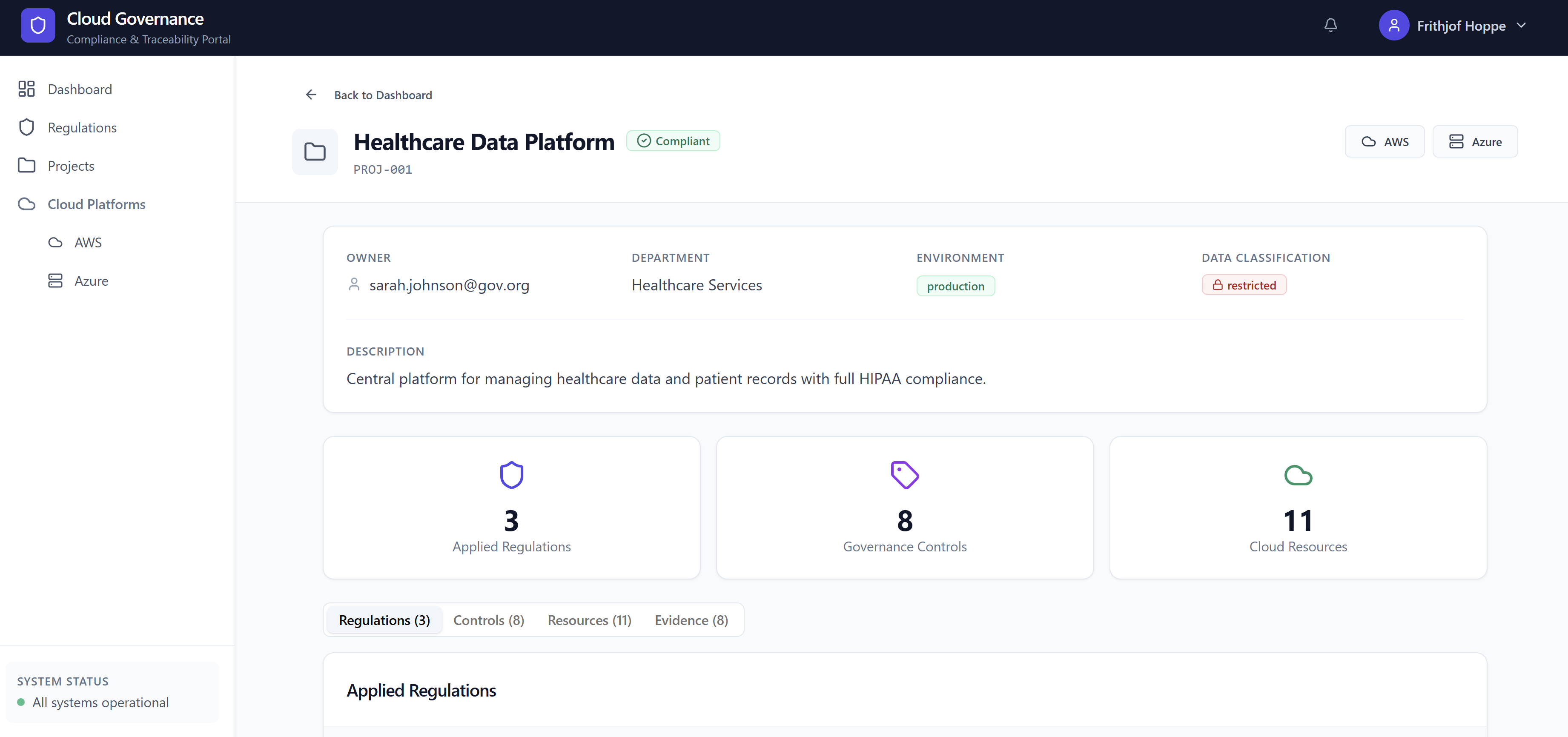Click the person icon beside owner email
Viewport: 1568px width, 737px height.
click(354, 284)
